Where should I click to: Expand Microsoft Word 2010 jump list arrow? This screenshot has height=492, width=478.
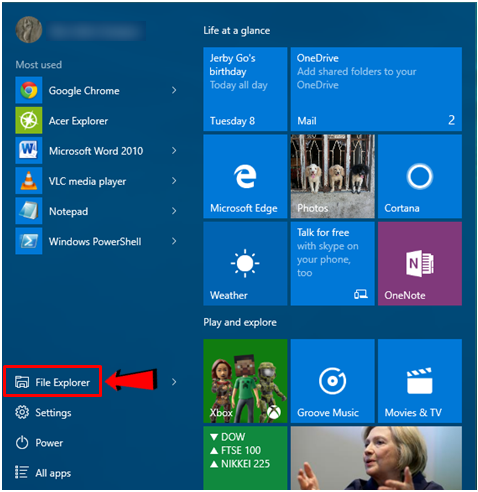pyautogui.click(x=174, y=151)
